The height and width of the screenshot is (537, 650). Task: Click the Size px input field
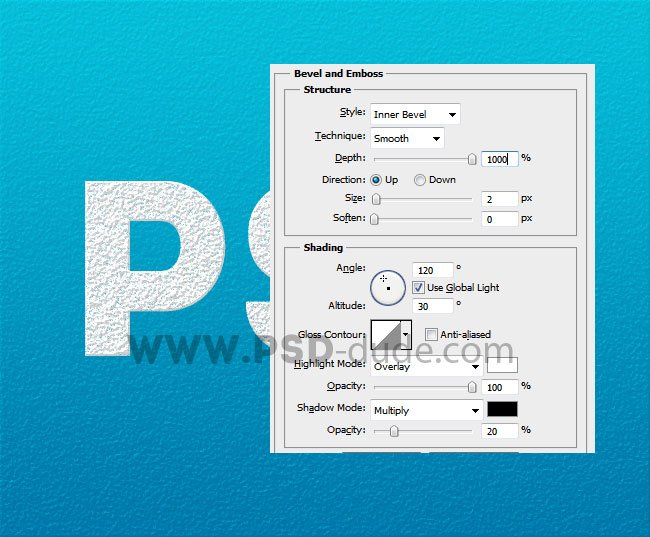coord(500,199)
